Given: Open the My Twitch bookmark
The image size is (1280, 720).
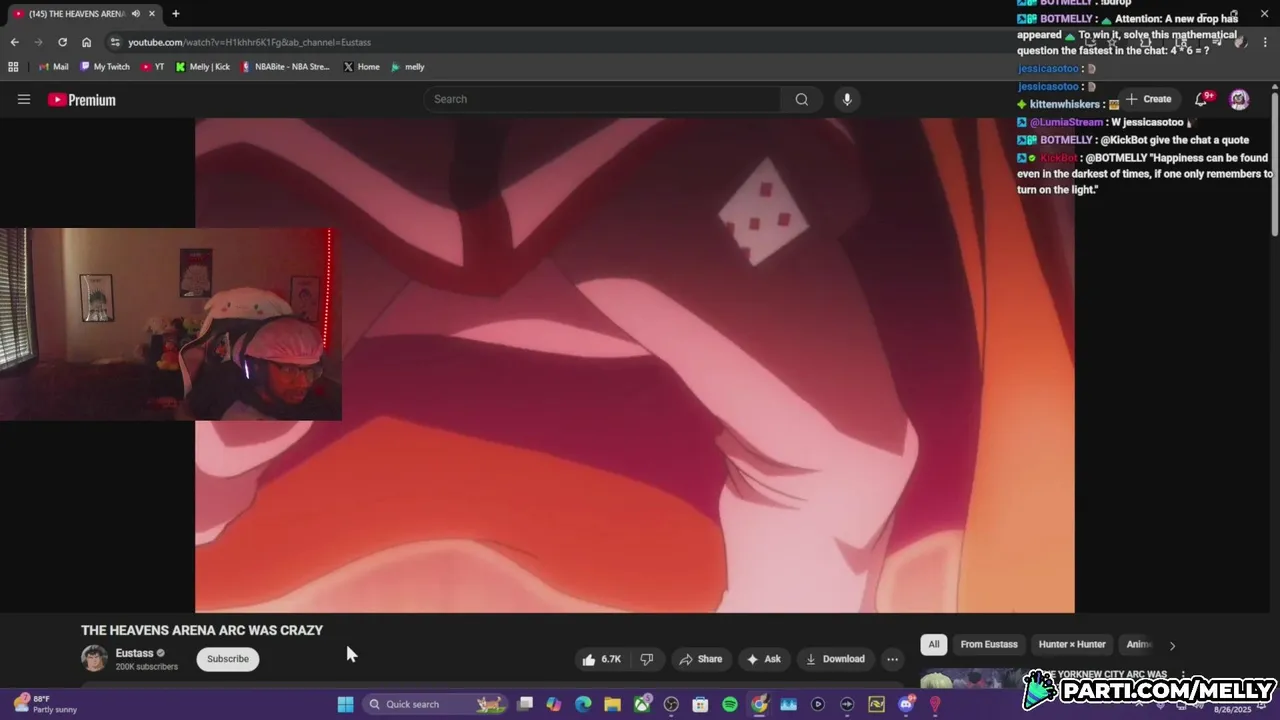Looking at the screenshot, I should [x=104, y=67].
